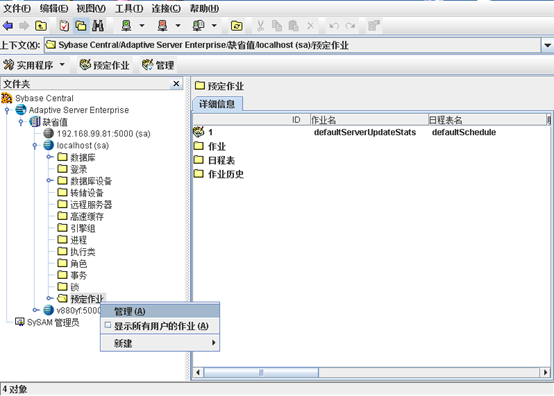
Task: Collapse the Adaptive Server Enterprise node
Action: [7, 110]
